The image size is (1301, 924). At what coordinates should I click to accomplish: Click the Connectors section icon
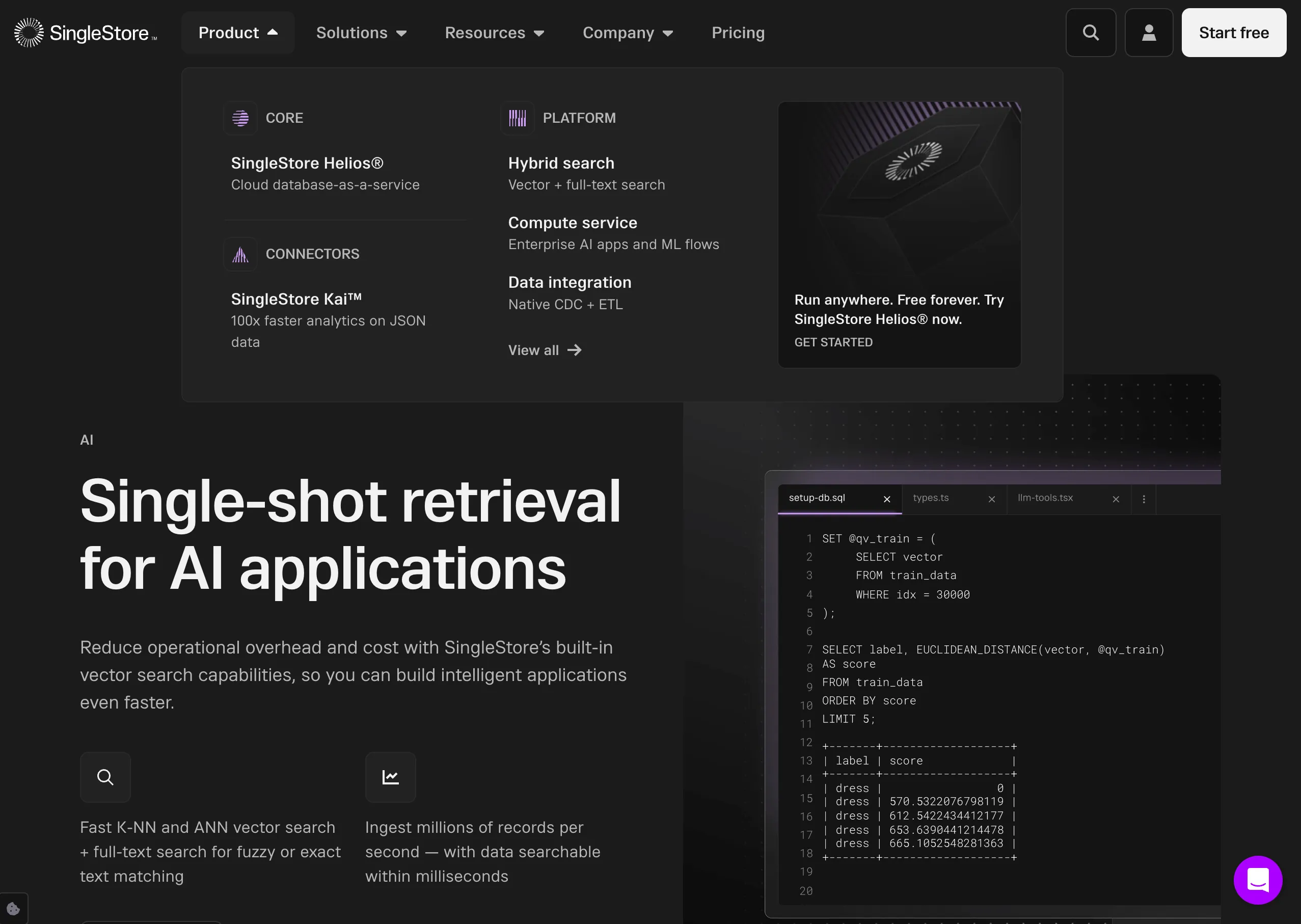pyautogui.click(x=240, y=254)
